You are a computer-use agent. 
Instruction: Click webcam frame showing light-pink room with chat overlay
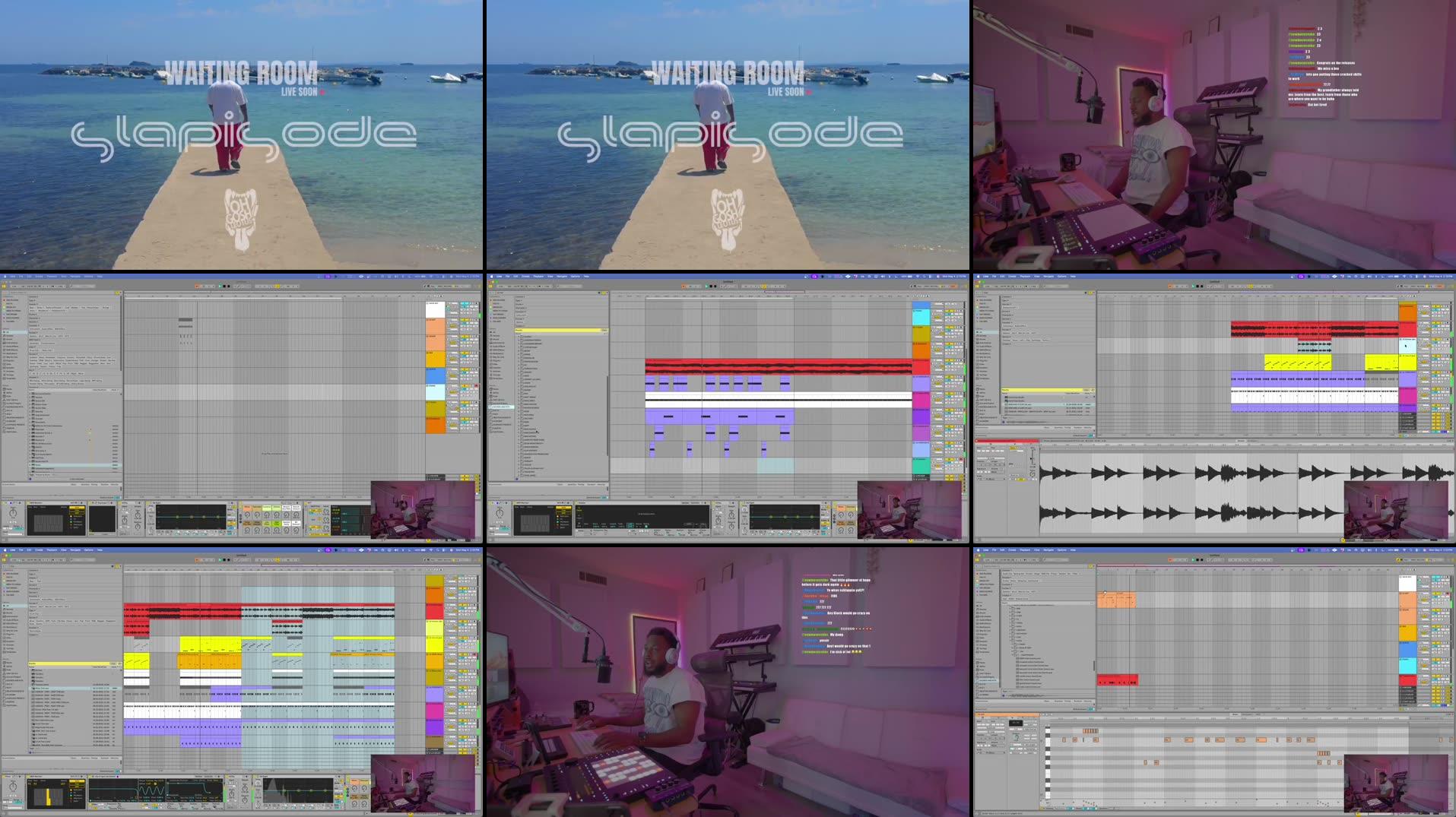[x=1214, y=135]
